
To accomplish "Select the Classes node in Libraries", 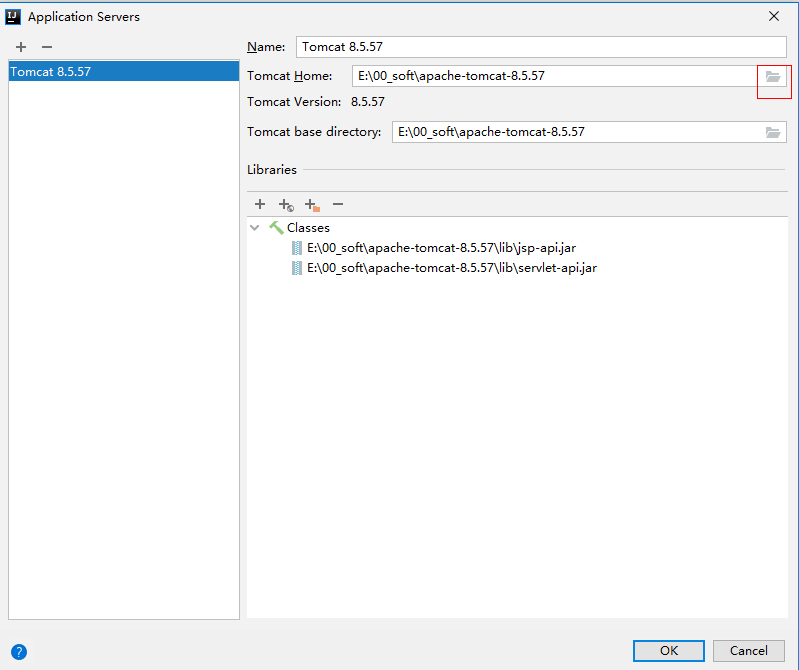I will [308, 228].
